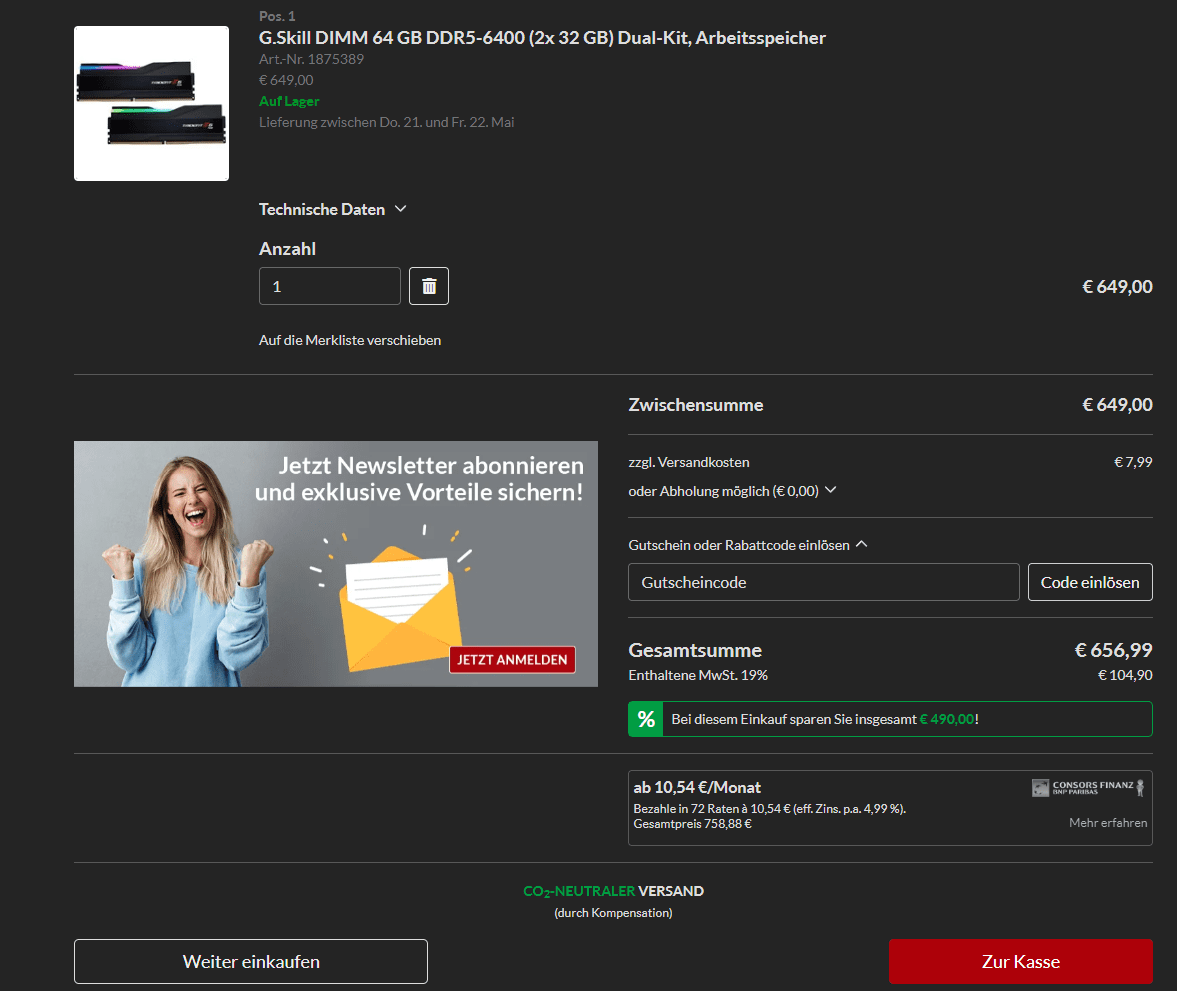Open the newsletter envelope banner image
The width and height of the screenshot is (1177, 991).
tap(336, 564)
